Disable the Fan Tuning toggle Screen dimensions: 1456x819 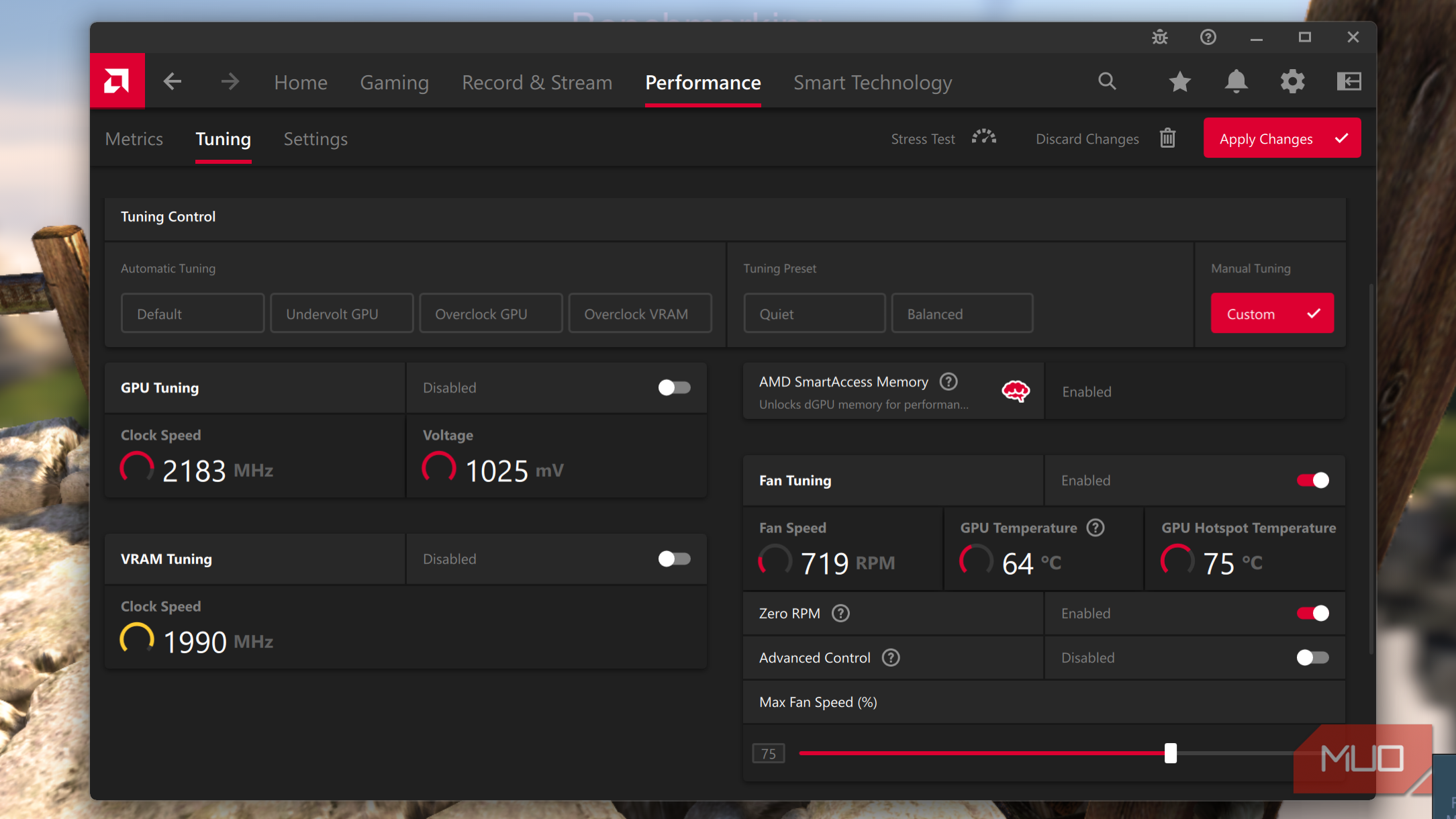coord(1312,480)
